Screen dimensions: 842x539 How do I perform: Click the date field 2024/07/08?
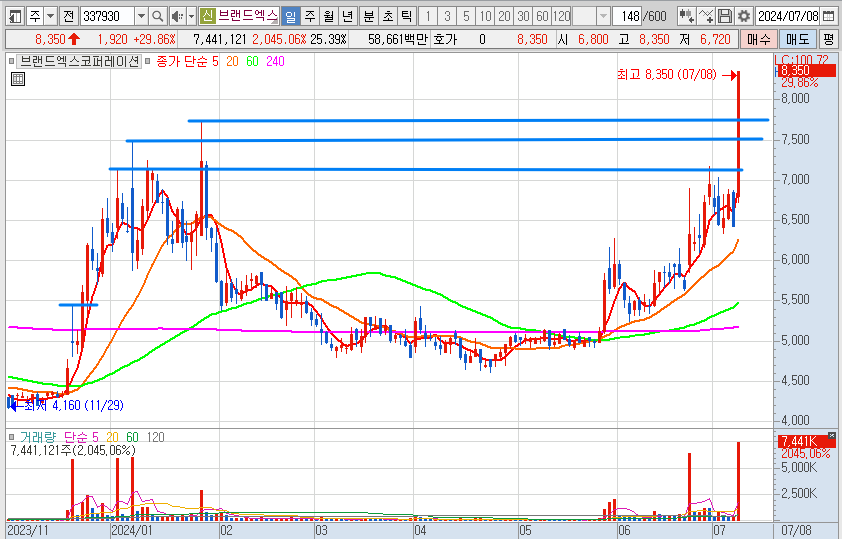(x=788, y=16)
